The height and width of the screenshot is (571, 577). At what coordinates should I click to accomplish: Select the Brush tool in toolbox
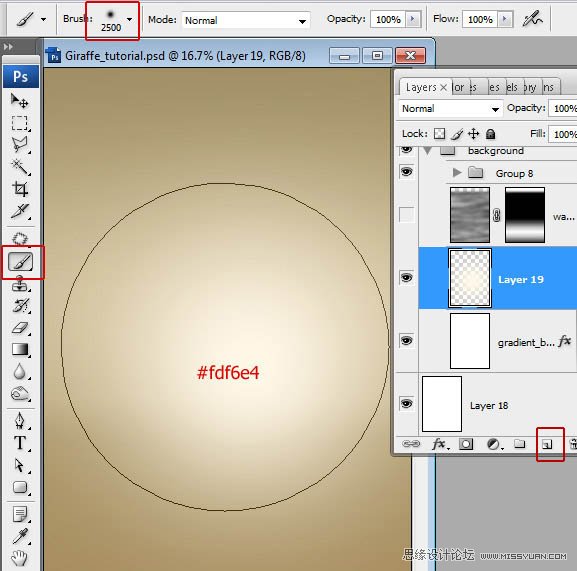(21, 262)
